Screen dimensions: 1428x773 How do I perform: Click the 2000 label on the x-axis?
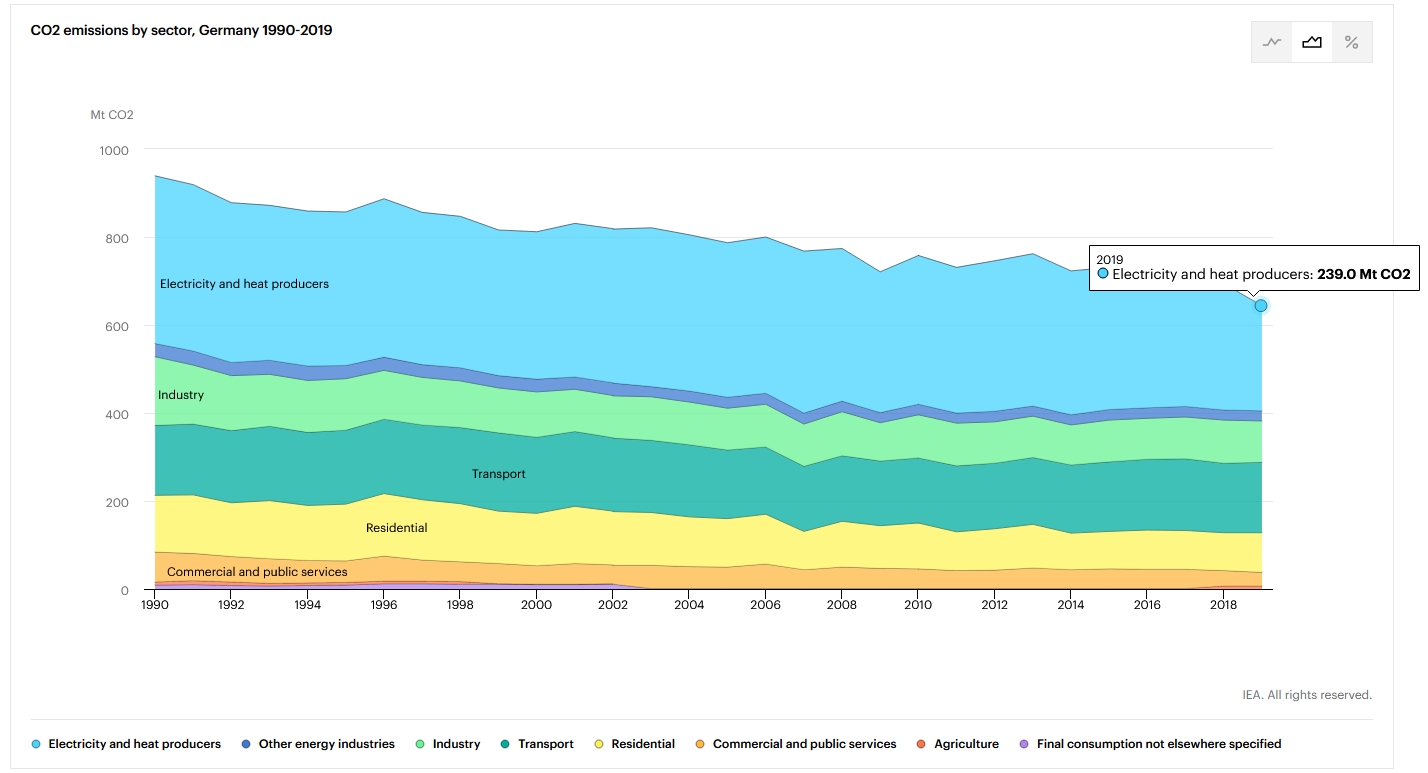click(536, 605)
